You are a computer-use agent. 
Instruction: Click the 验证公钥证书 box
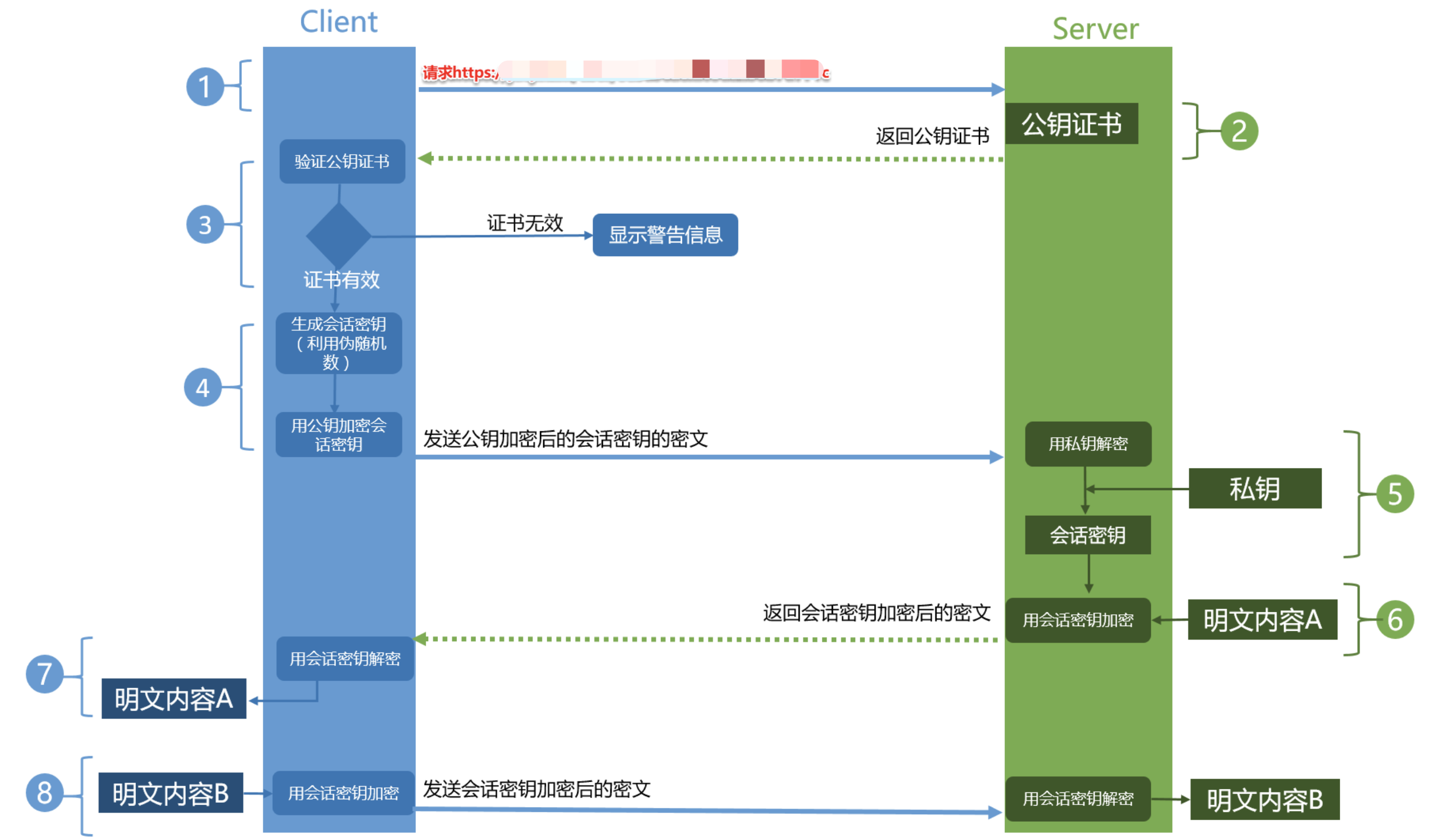[x=342, y=162]
